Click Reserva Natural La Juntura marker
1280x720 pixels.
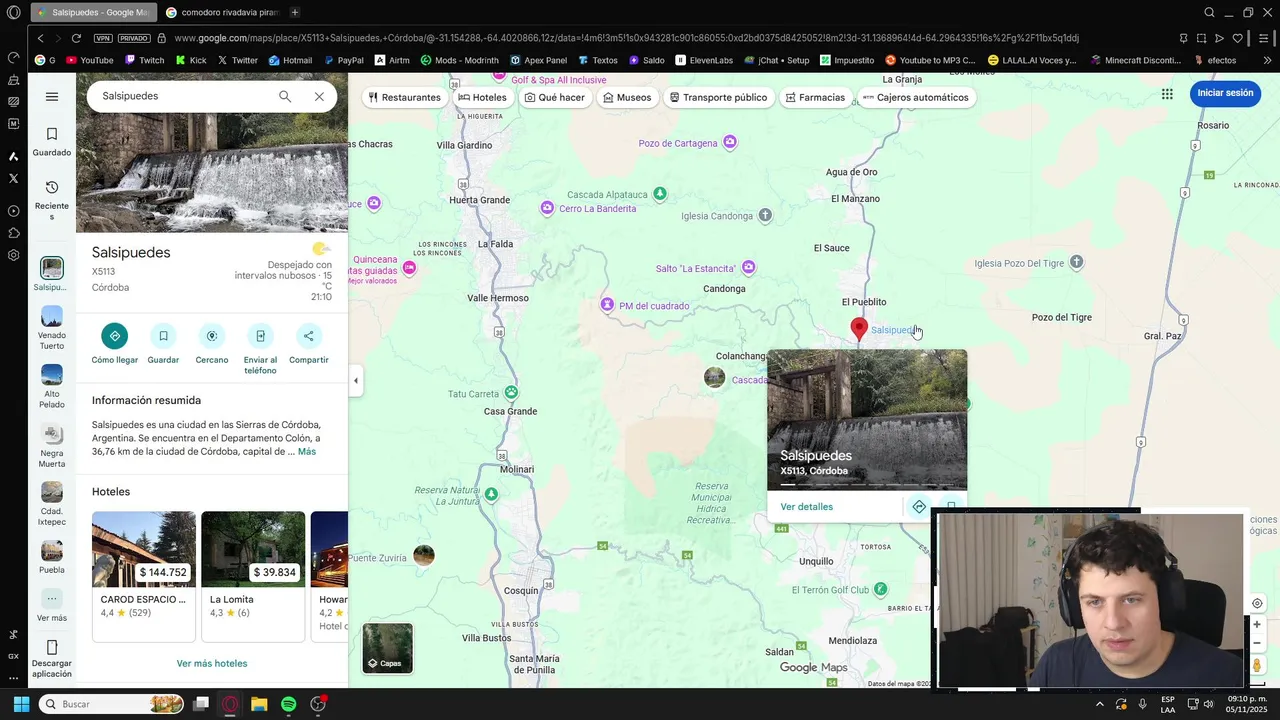491,494
